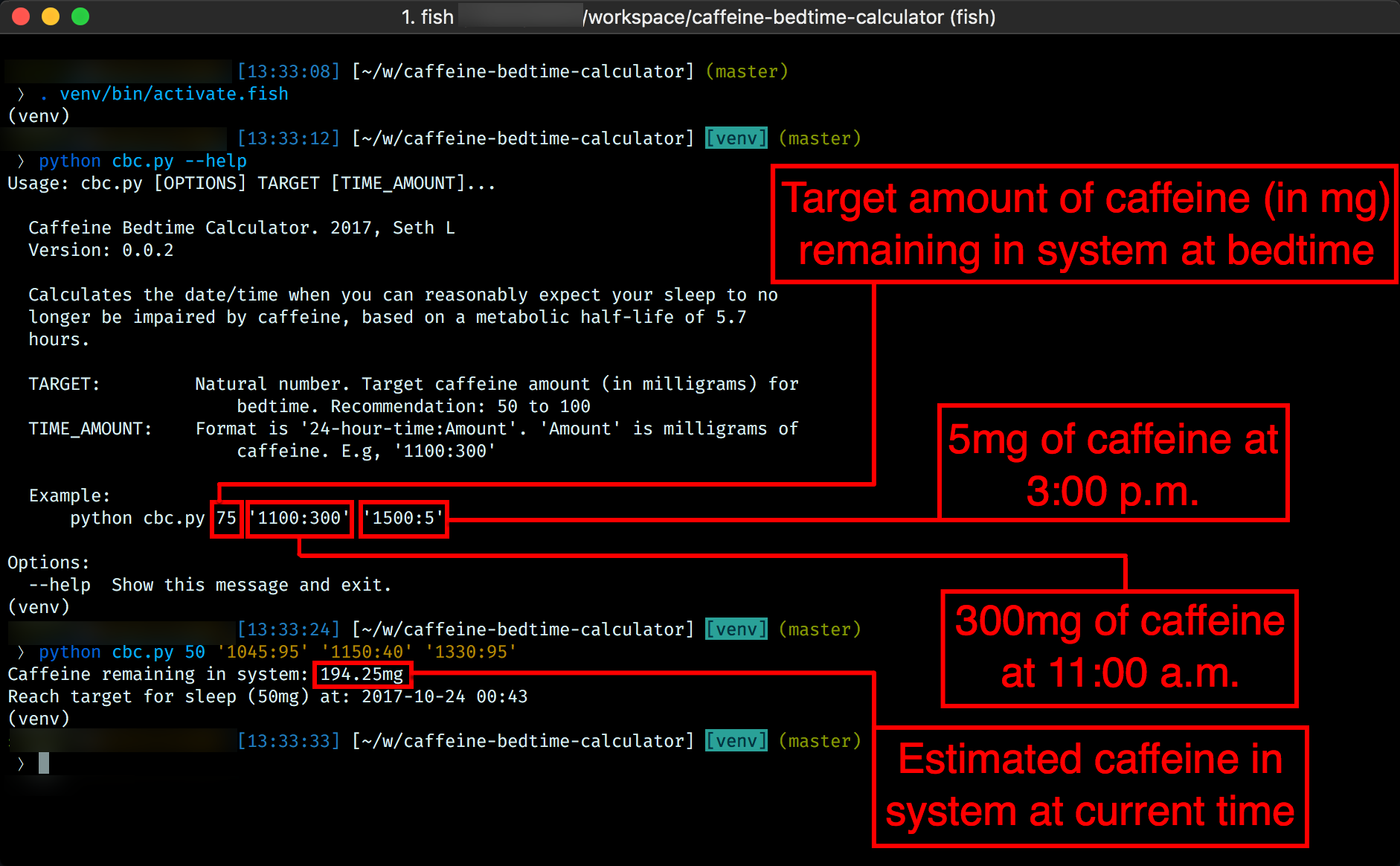Click the boxed 75 target argument
The height and width of the screenshot is (866, 1400).
226,518
